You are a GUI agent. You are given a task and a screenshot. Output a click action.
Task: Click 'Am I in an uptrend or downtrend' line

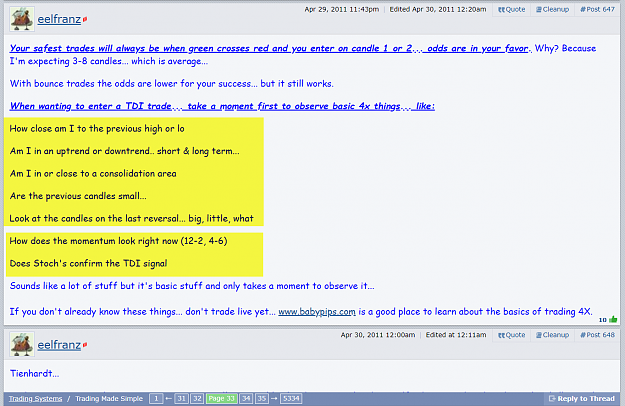tap(124, 151)
